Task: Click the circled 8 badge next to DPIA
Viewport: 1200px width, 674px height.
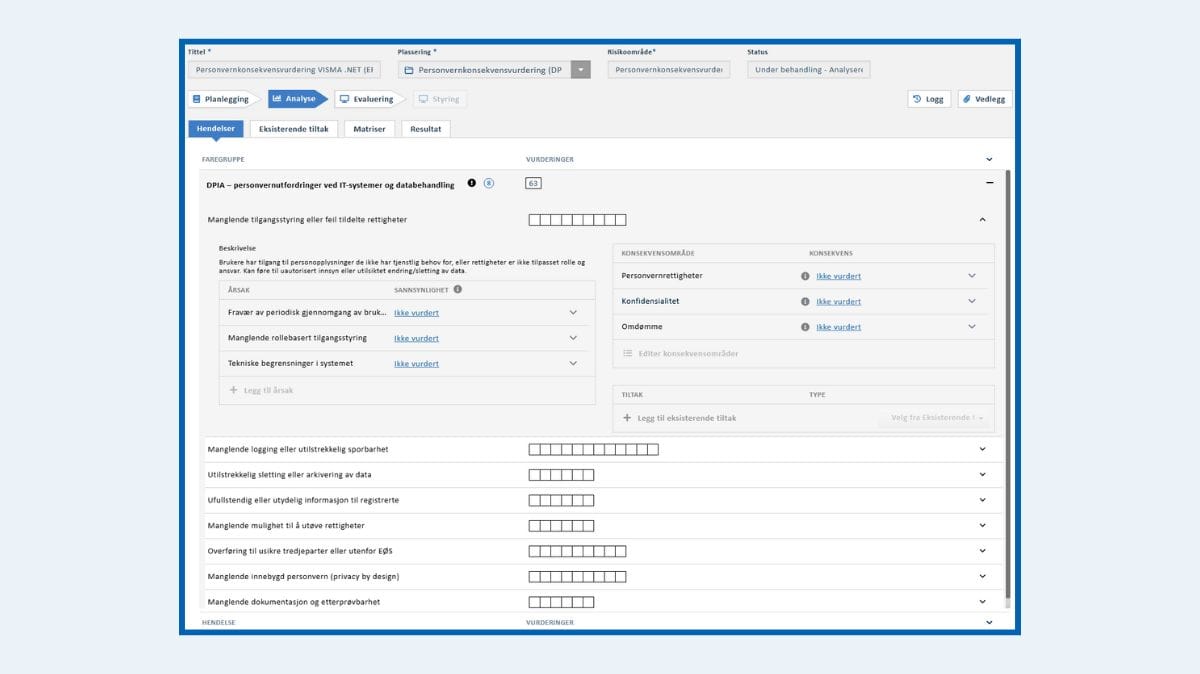Action: coord(489,184)
